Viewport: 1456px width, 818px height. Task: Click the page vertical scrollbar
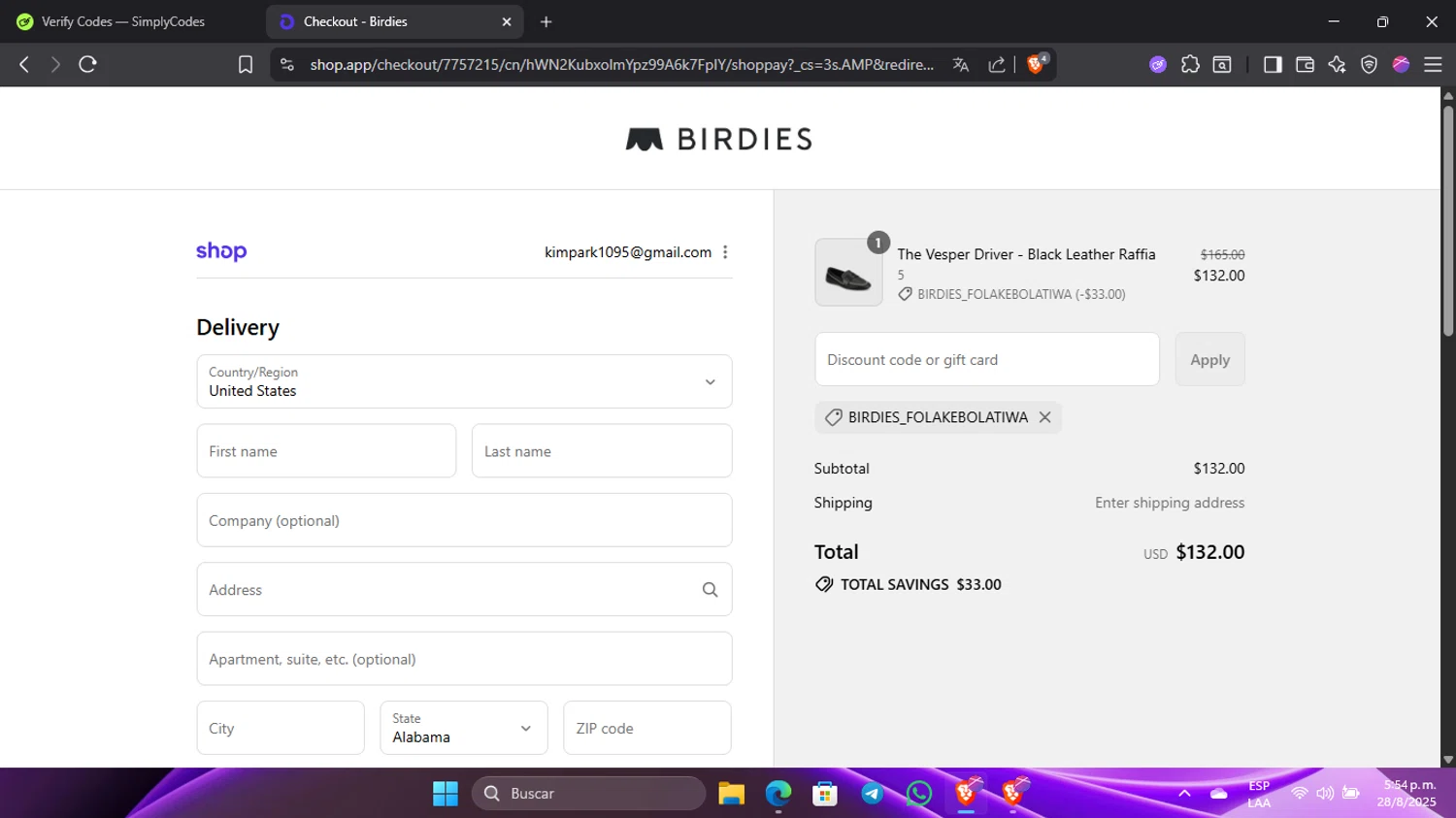1448,223
